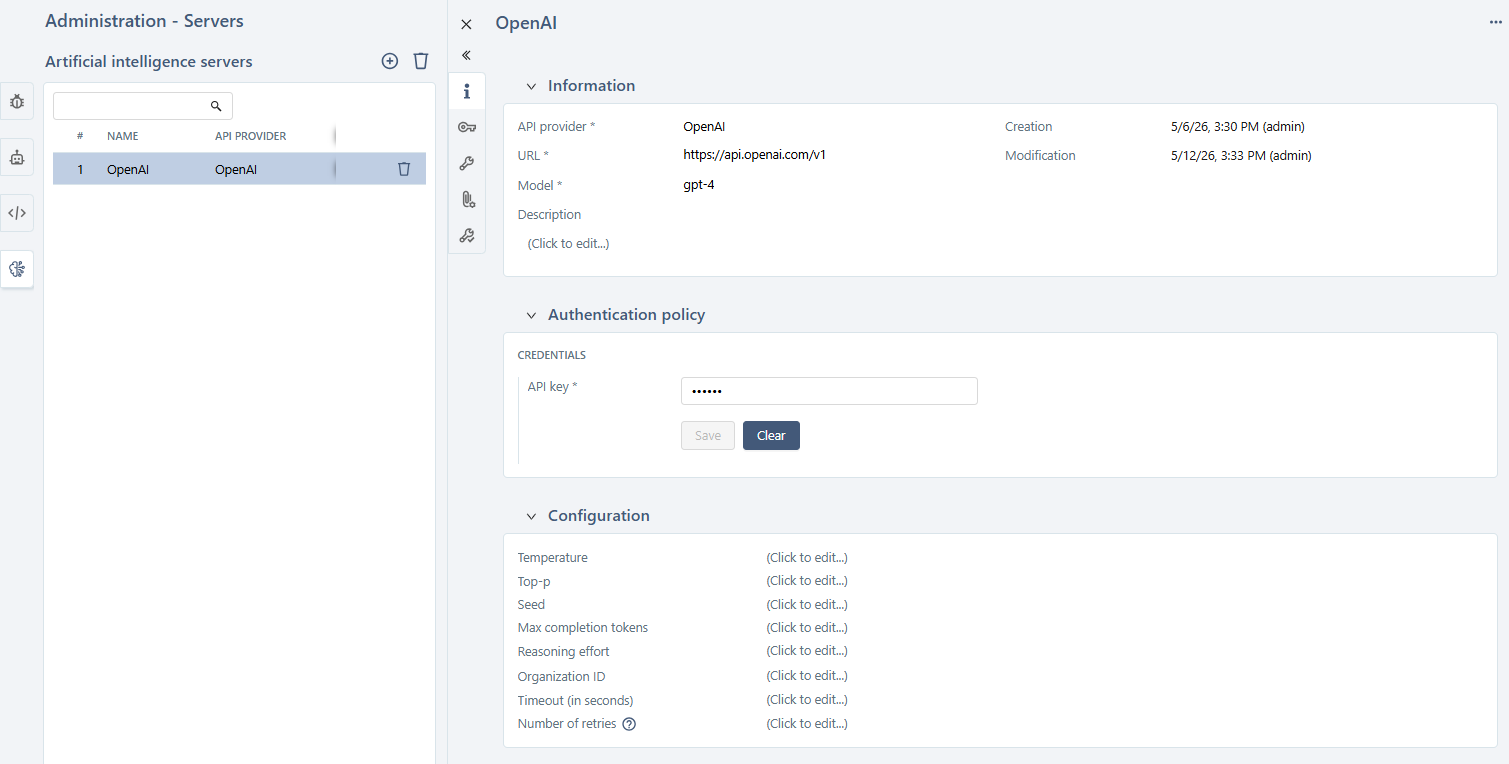Edit the Model value gpt-4
The image size is (1509, 764).
tap(699, 185)
